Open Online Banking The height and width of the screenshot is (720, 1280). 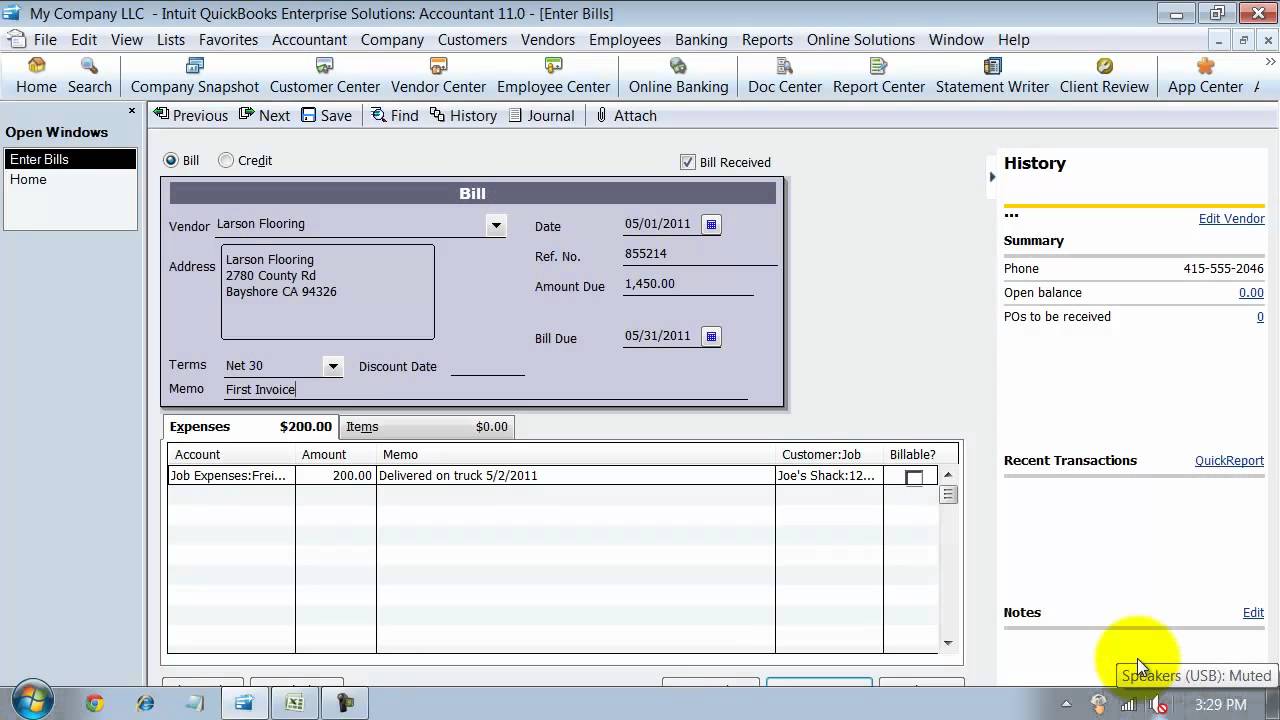point(678,77)
